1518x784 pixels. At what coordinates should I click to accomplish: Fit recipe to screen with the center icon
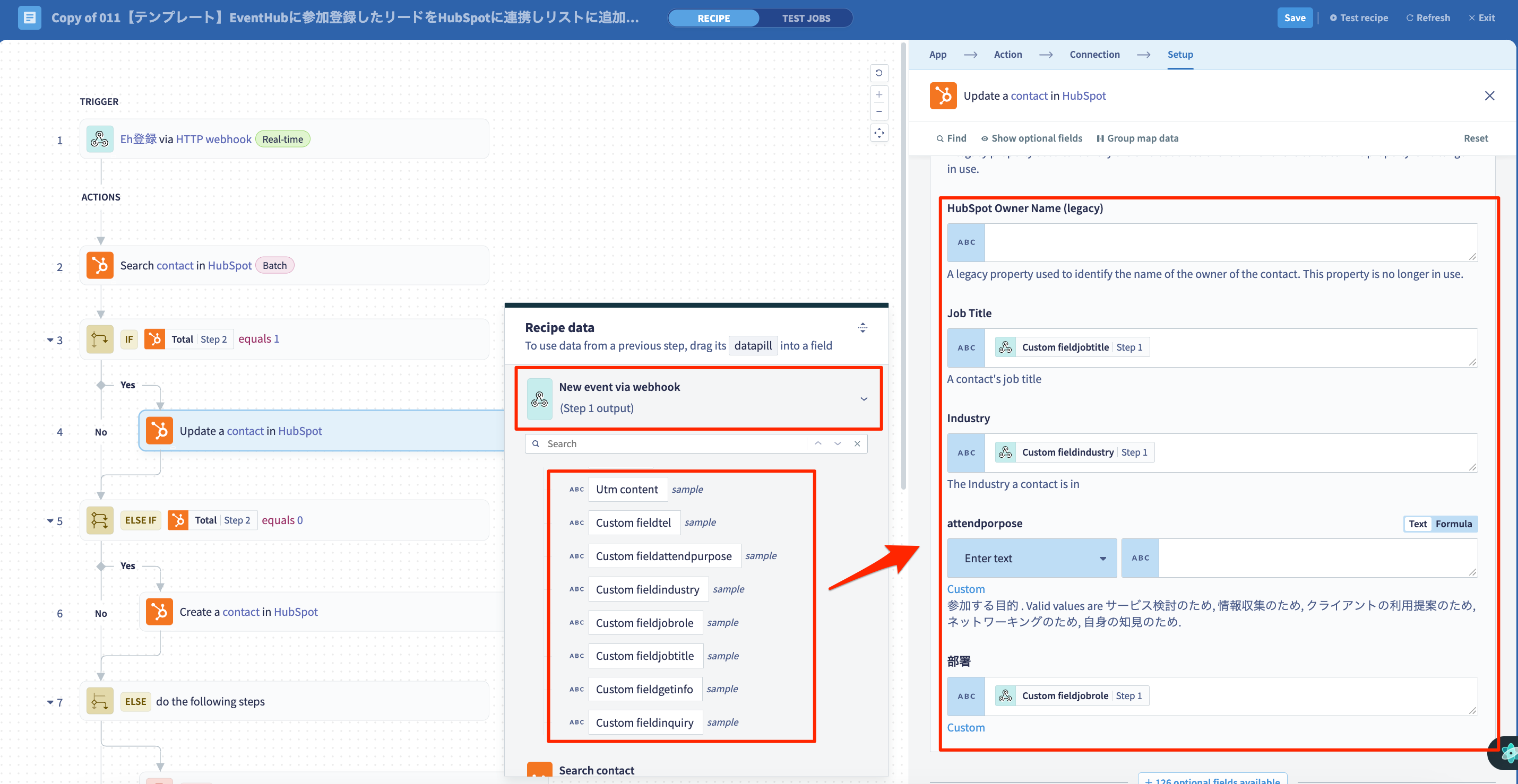click(x=878, y=133)
